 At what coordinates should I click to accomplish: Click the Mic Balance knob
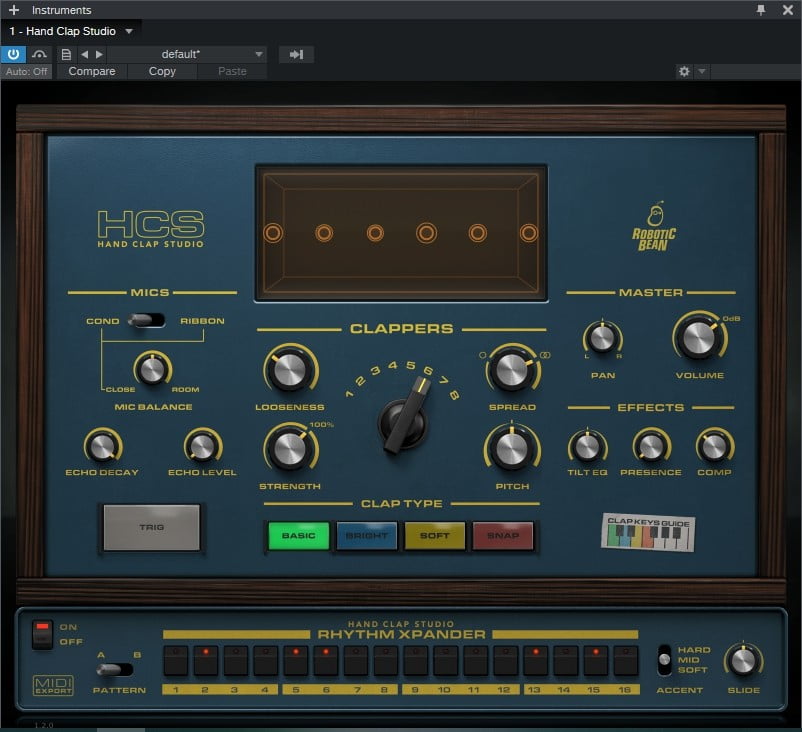point(152,369)
